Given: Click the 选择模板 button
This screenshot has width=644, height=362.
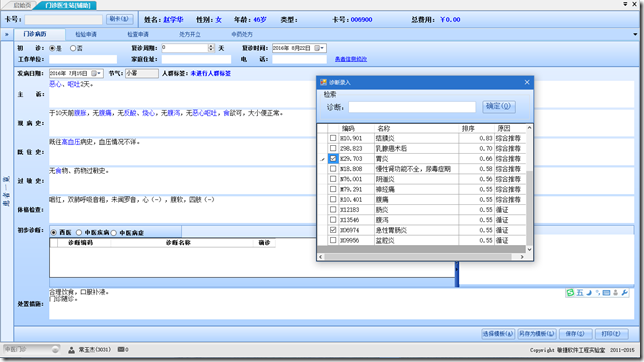Looking at the screenshot, I should click(x=498, y=334).
